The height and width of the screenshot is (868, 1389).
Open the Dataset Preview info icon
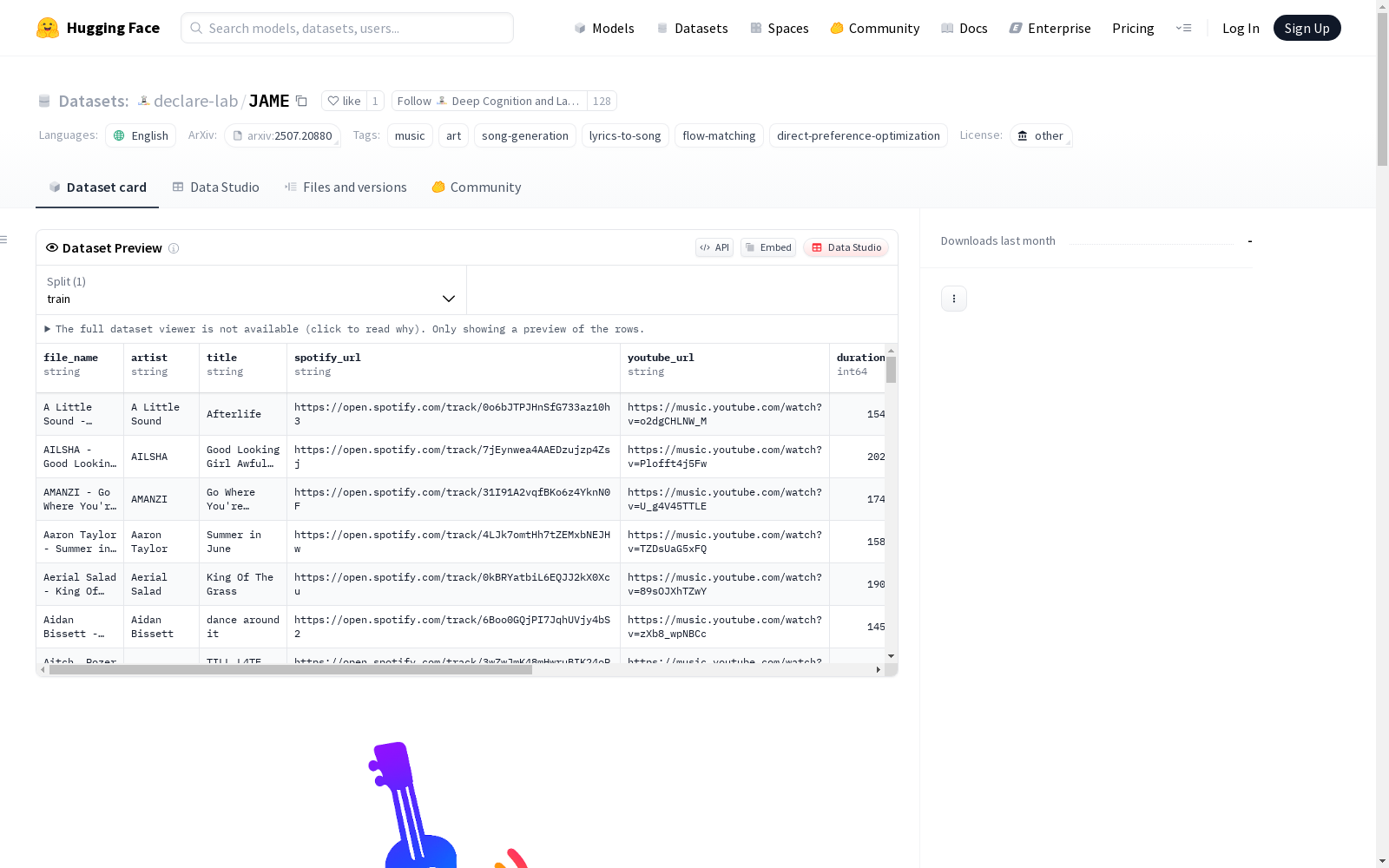[174, 248]
